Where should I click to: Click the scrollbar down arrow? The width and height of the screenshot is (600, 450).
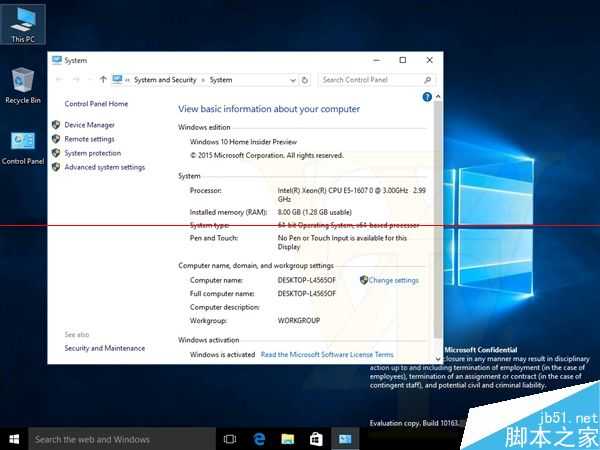438,359
